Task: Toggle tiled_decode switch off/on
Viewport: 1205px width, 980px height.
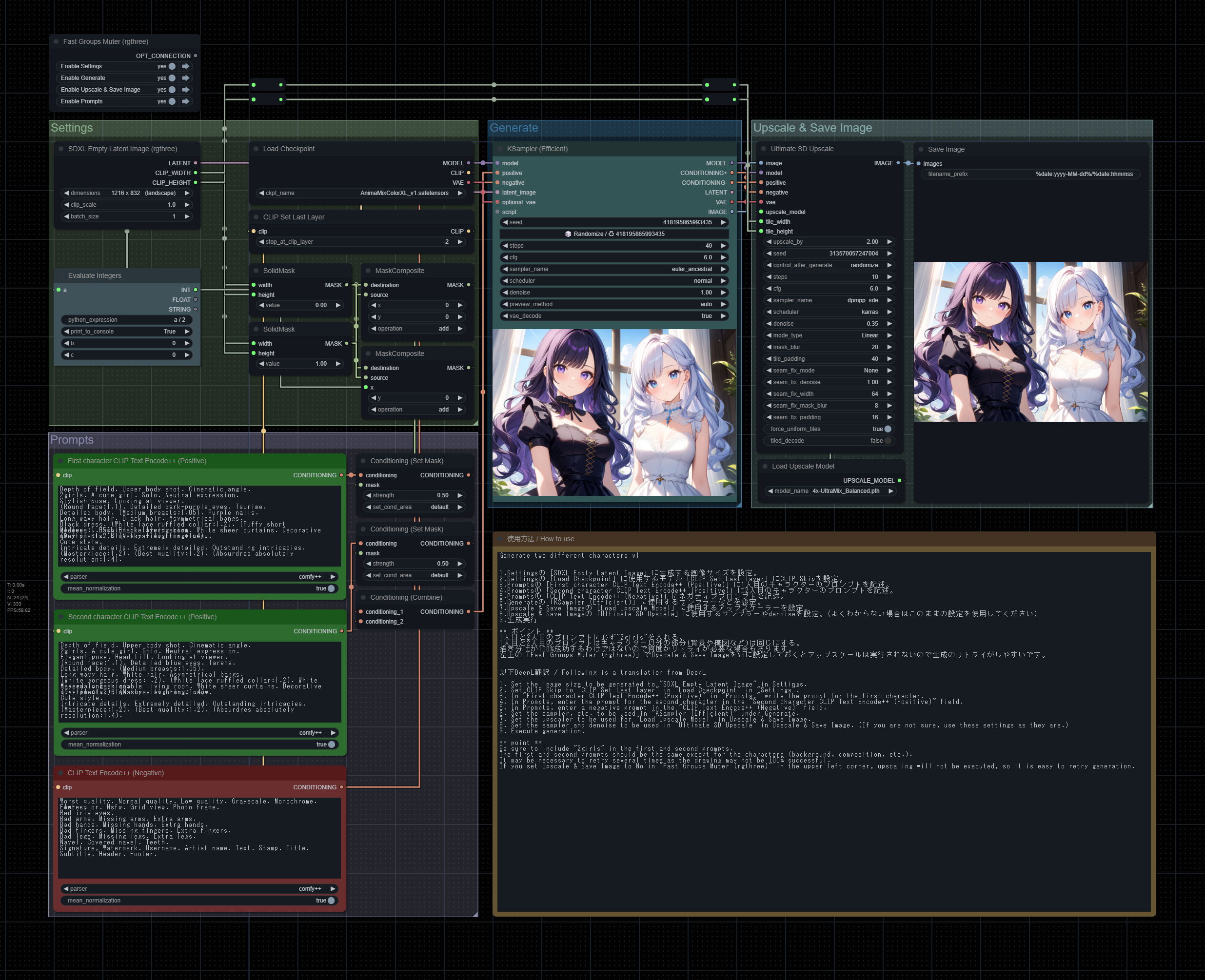Action: (887, 441)
